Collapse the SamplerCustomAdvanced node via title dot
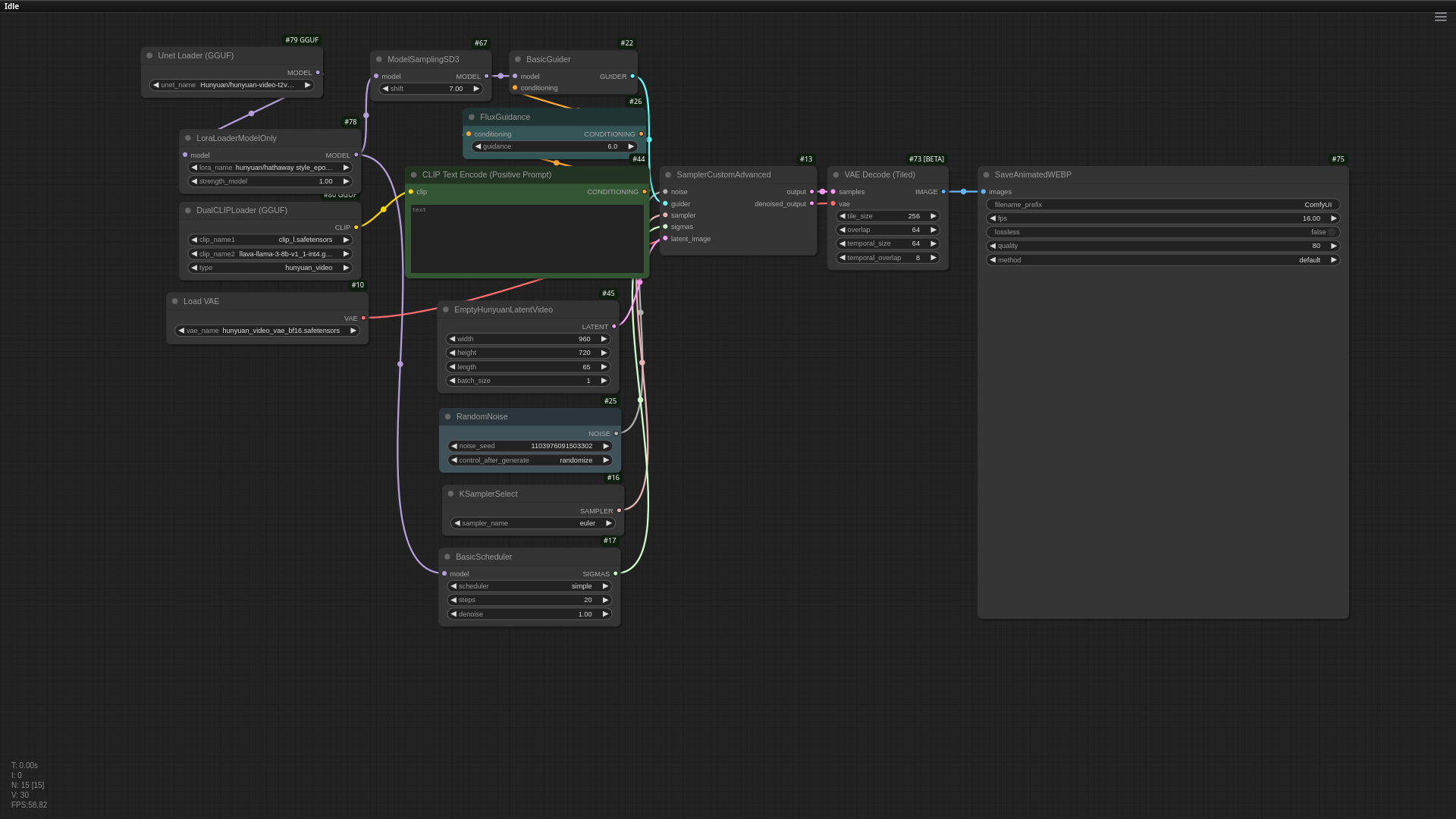Viewport: 1456px width, 819px height. 668,174
